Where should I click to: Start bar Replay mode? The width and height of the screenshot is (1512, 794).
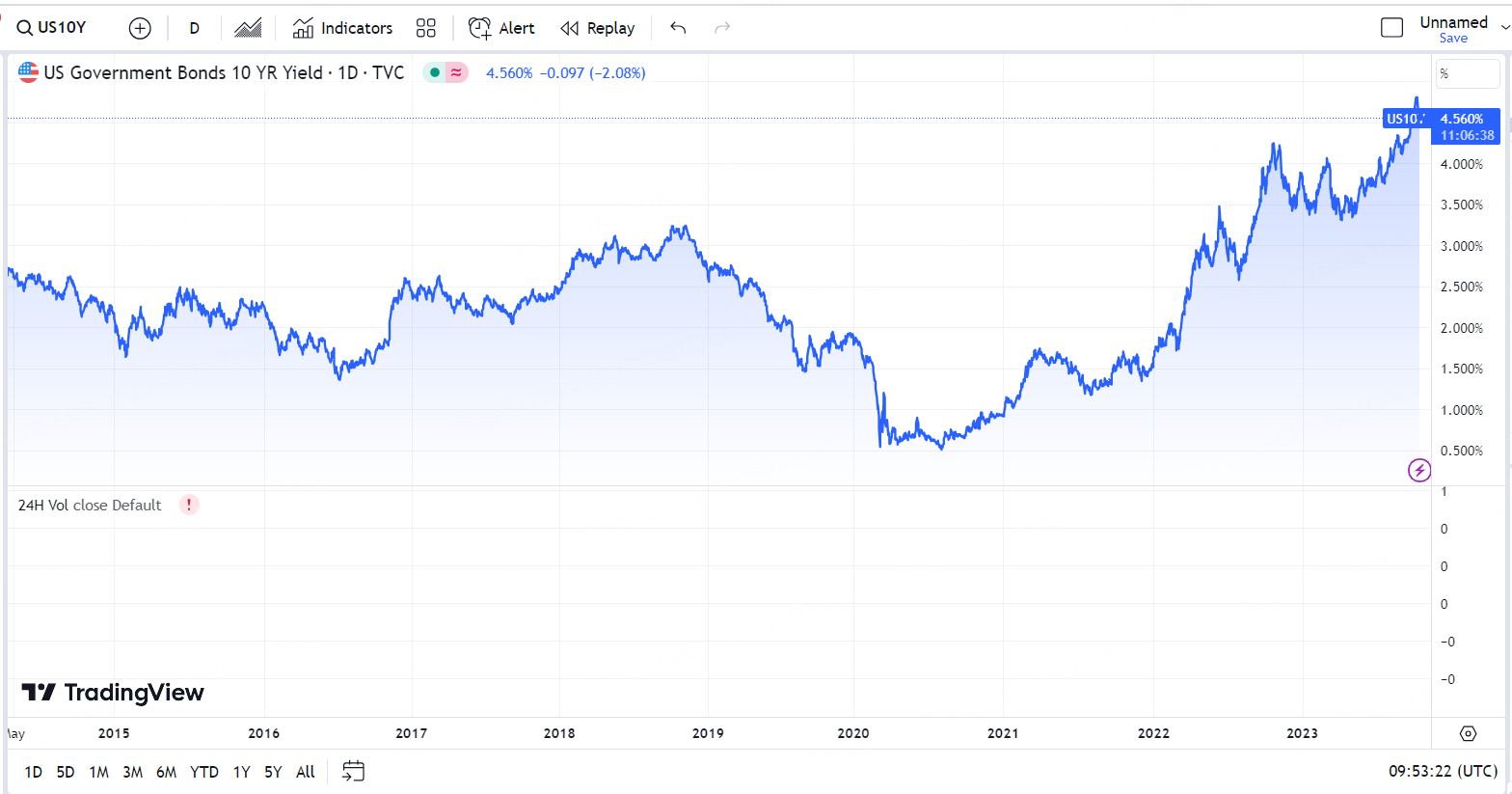pos(598,28)
